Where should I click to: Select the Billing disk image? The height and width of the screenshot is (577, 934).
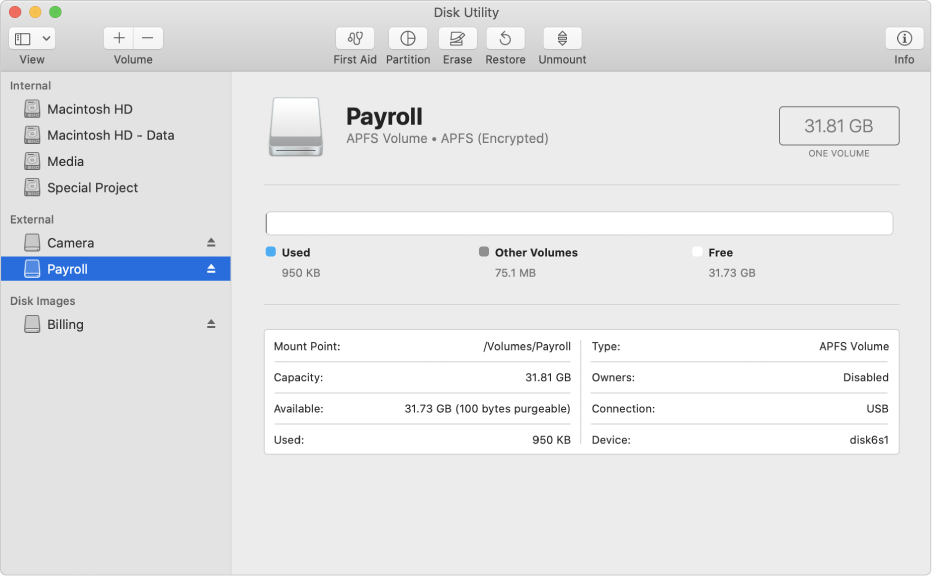coord(116,325)
